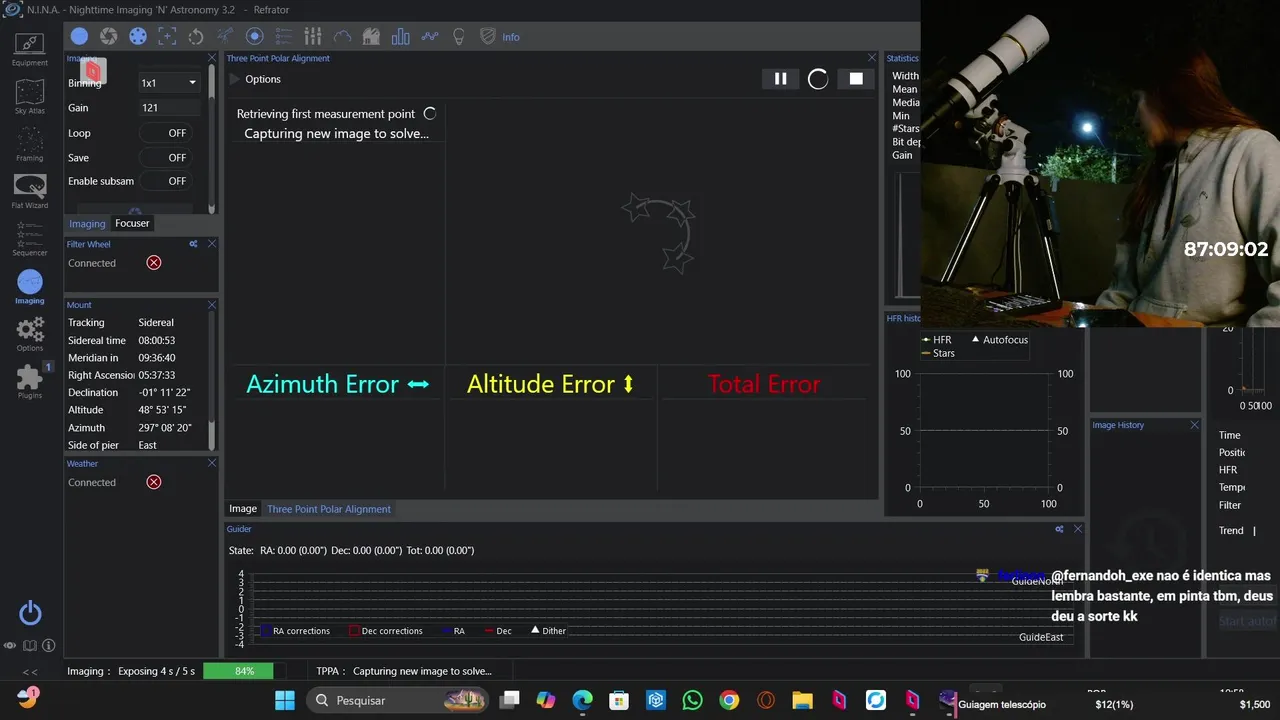Open the Options gear in sidebar

30,334
